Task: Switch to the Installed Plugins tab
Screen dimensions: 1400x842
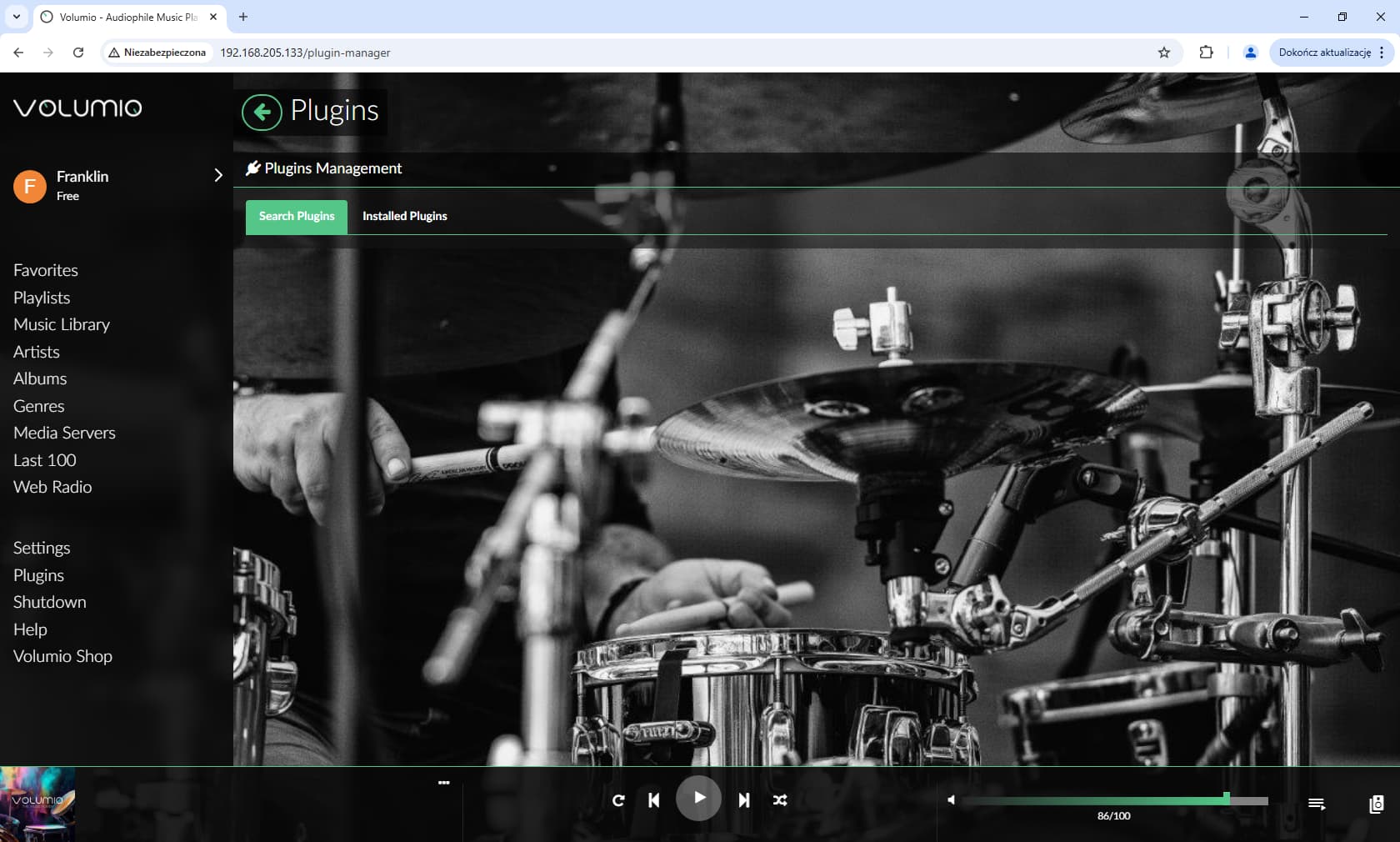Action: 405,216
